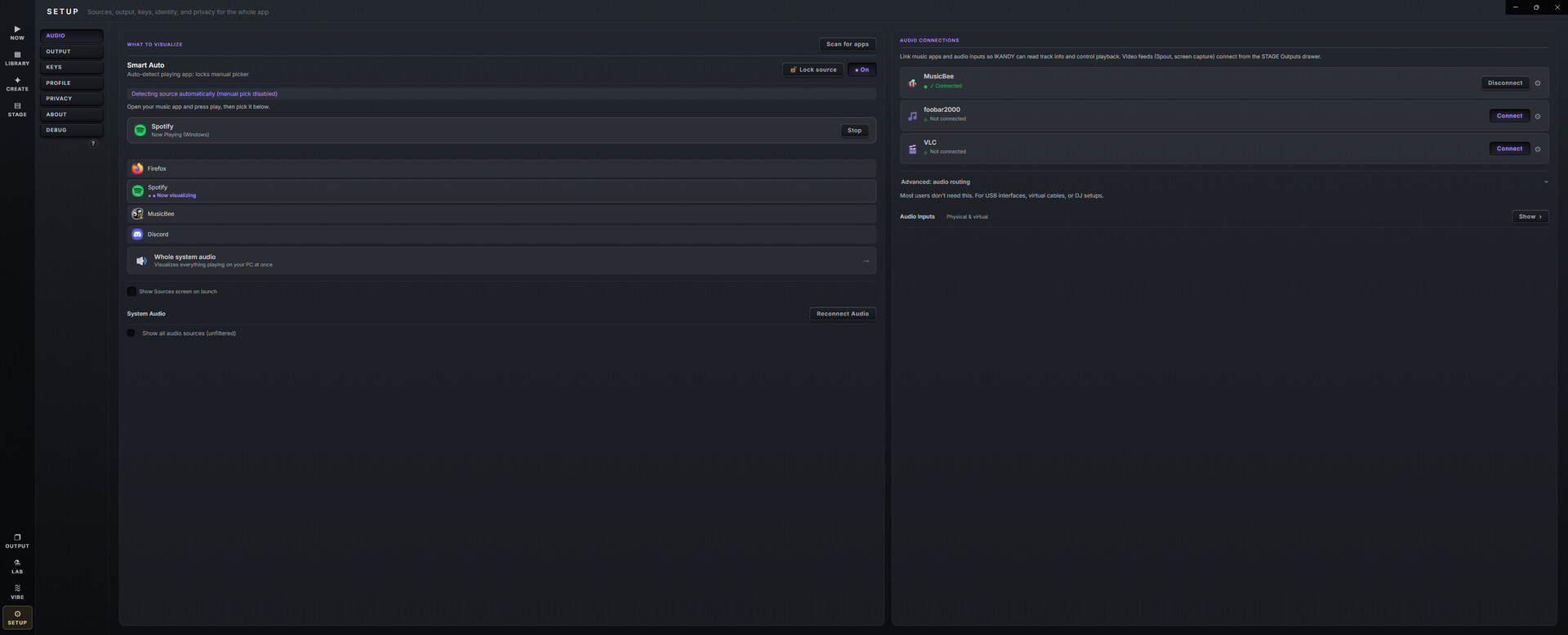
Task: Check Show Sources screen on launch
Action: [x=131, y=292]
